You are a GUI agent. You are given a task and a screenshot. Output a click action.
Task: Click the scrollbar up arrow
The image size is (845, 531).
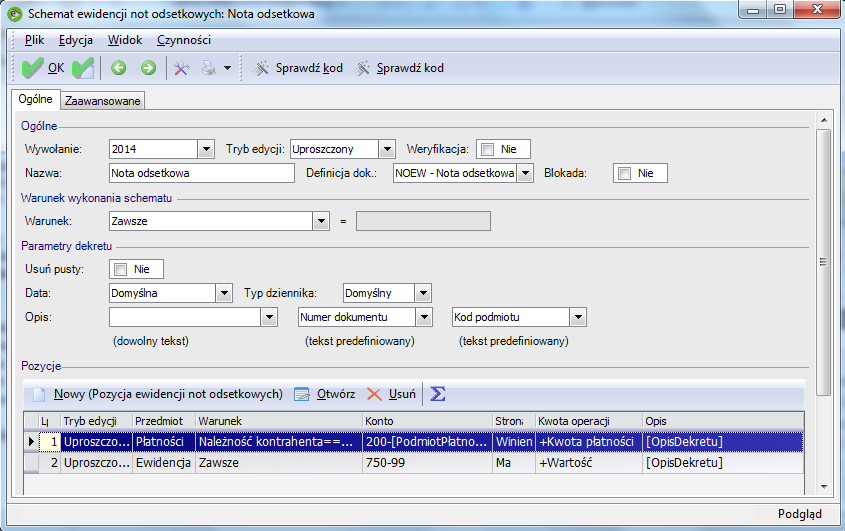(823, 120)
